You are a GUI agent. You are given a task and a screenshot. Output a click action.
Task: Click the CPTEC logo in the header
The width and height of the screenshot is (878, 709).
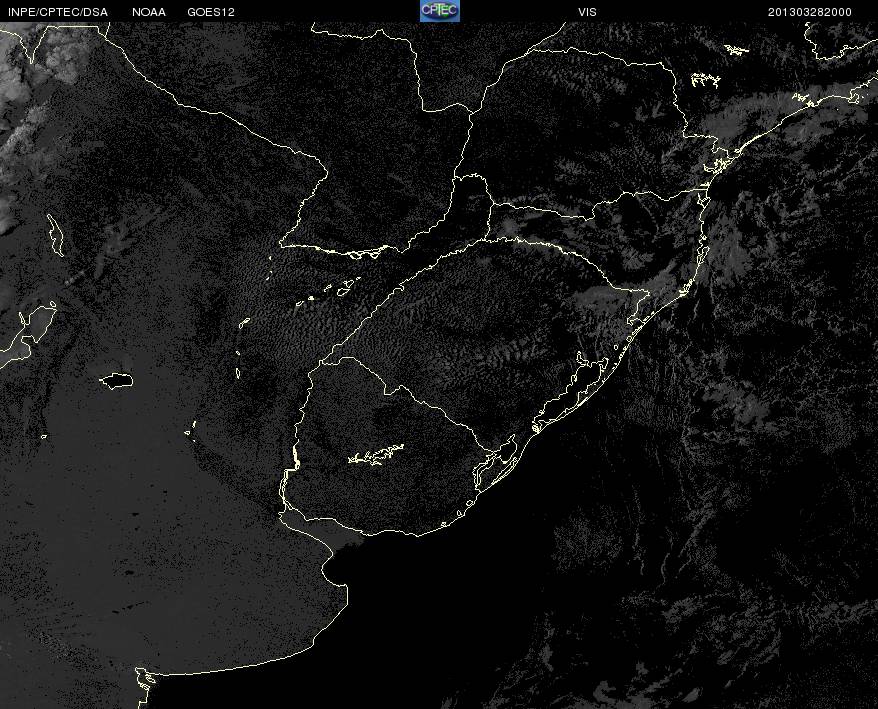440,11
